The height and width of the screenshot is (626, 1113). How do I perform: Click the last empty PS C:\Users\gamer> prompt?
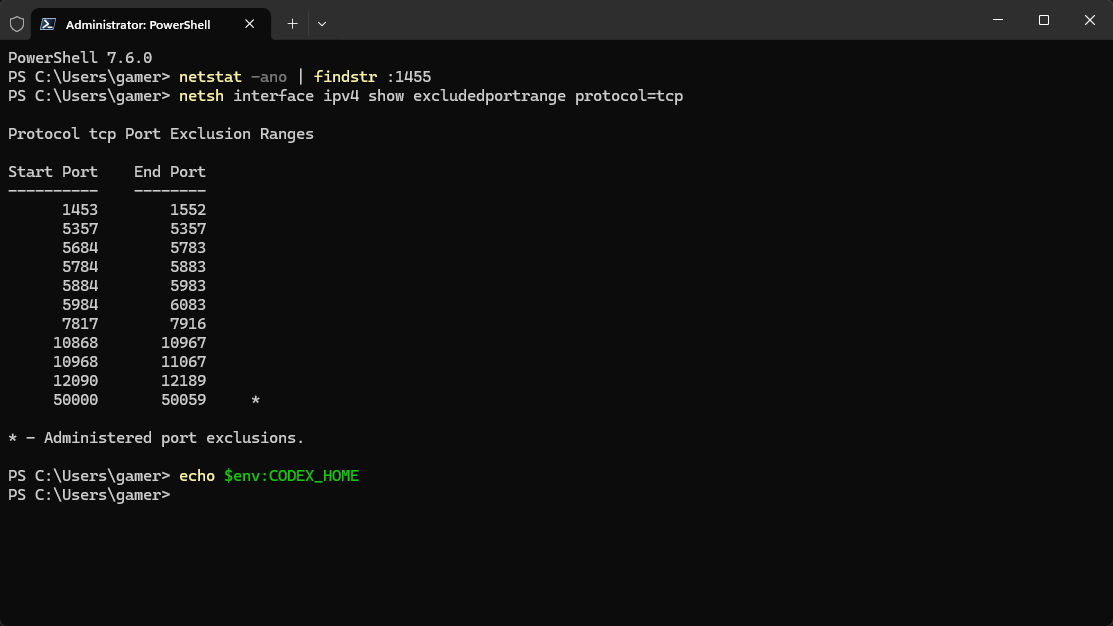[89, 495]
